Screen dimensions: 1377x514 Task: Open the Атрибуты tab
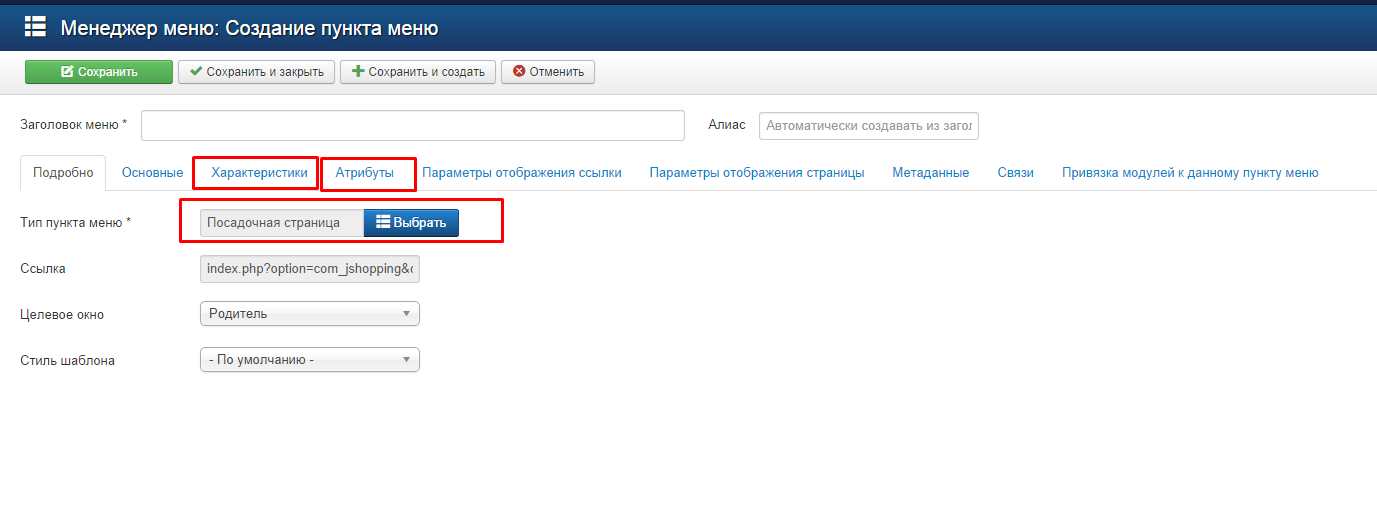pyautogui.click(x=364, y=173)
